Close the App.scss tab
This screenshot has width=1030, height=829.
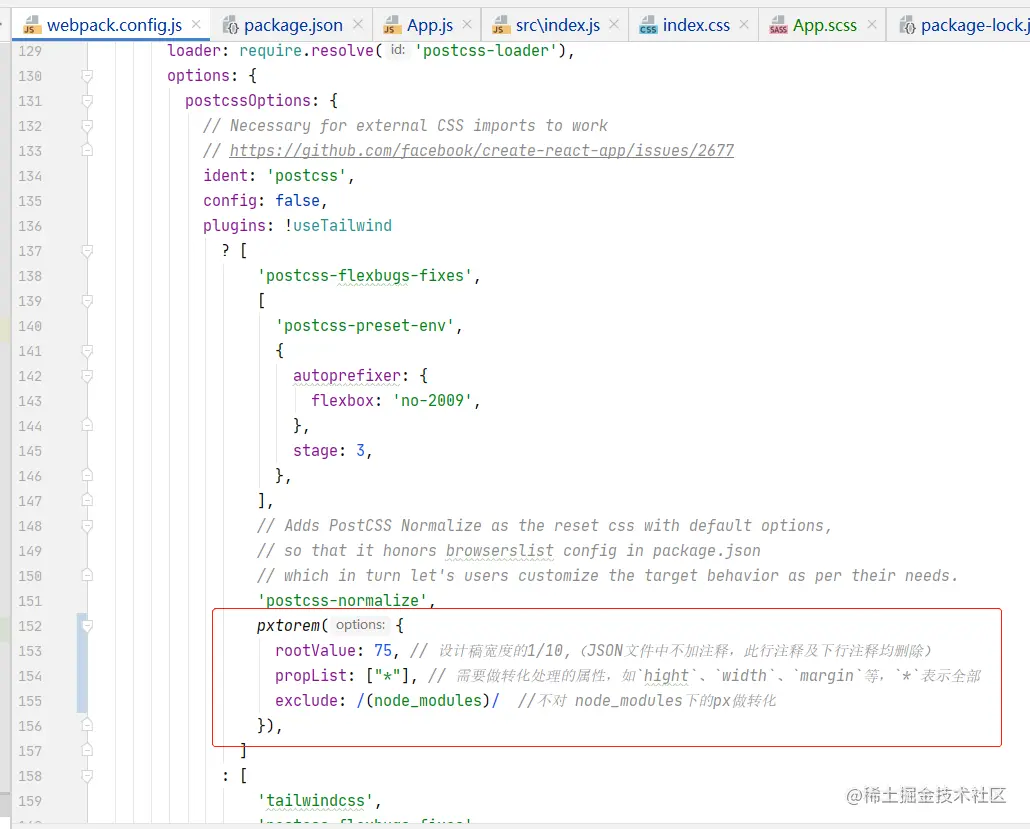(x=872, y=24)
